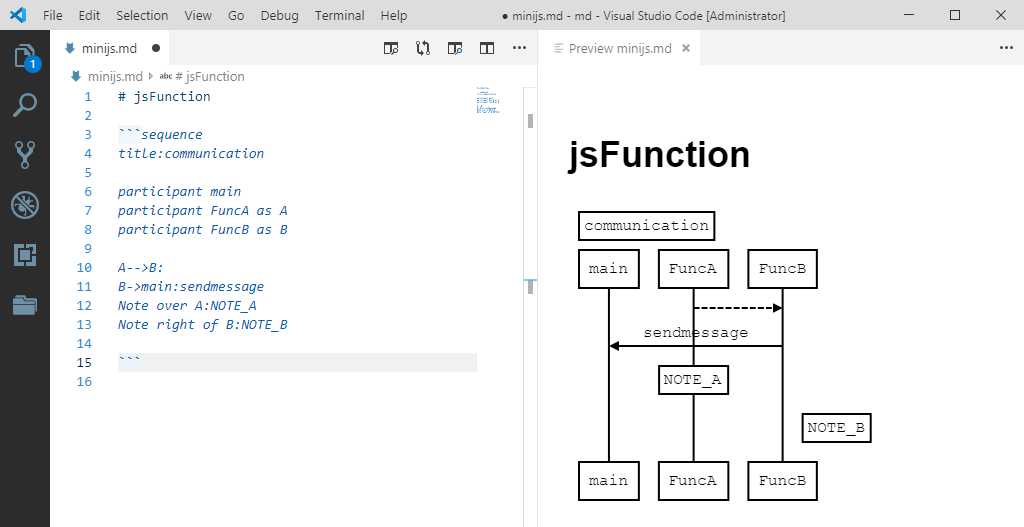The height and width of the screenshot is (527, 1024).
Task: Click line number 15 in the gutter
Action: [84, 362]
